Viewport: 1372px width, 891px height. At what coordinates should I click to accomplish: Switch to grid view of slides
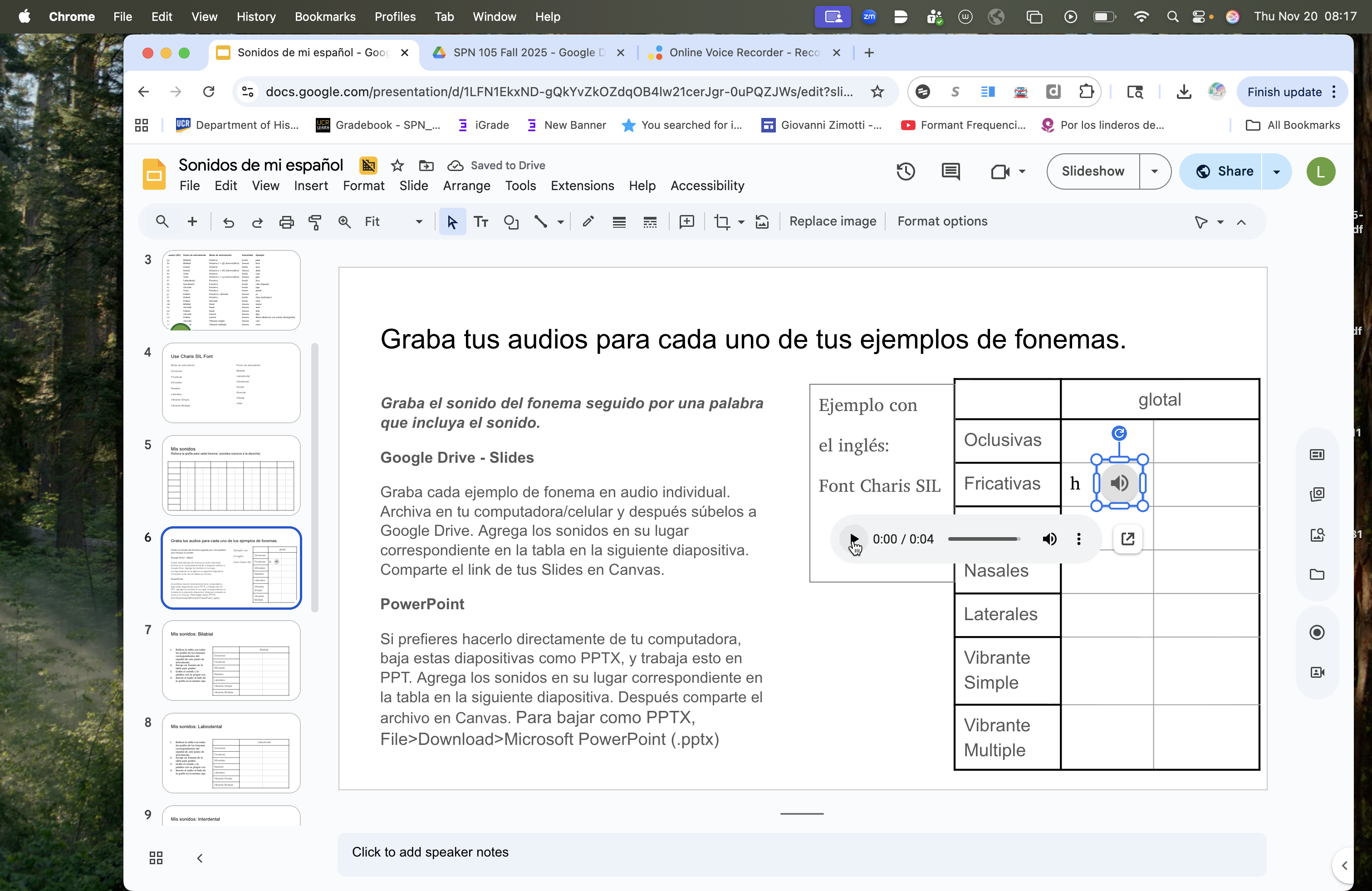click(x=156, y=858)
